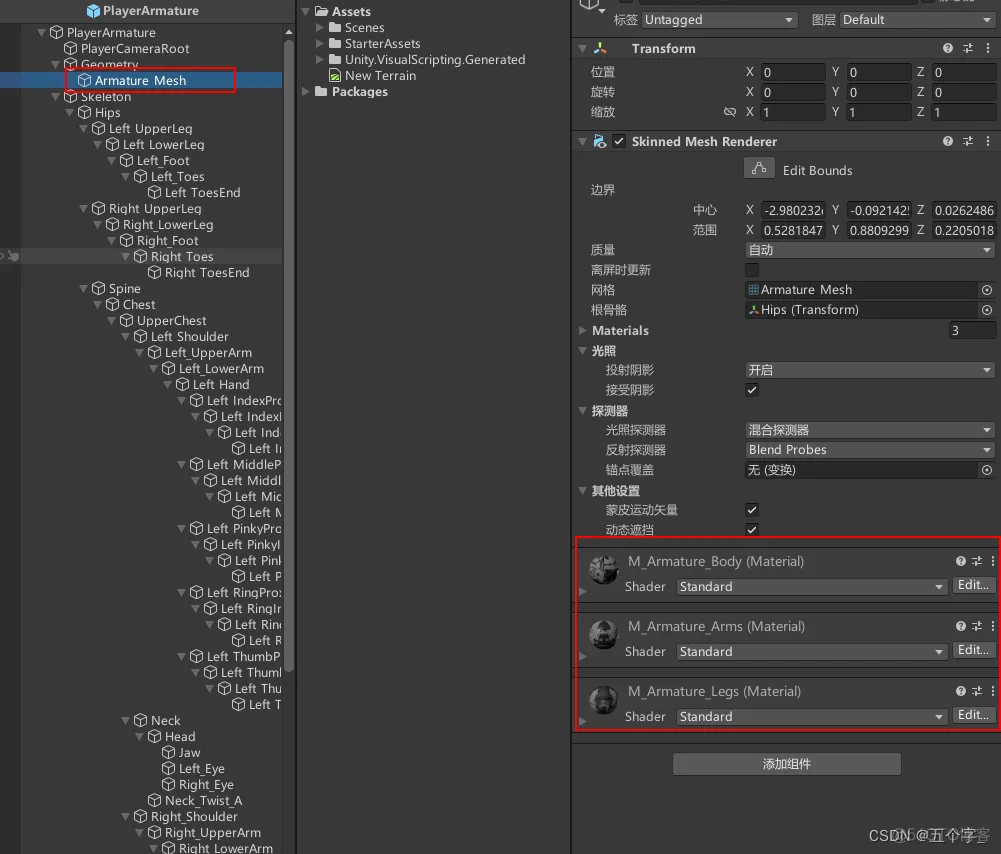Select Neck_Twist_A in hierarchy

(x=204, y=800)
